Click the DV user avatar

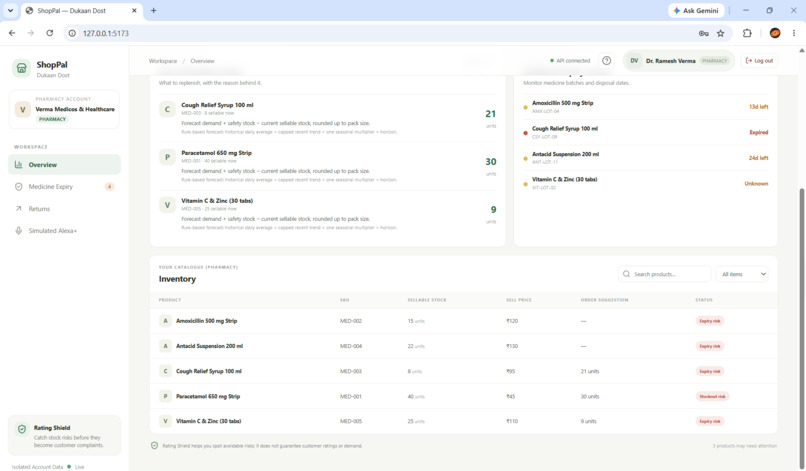[x=634, y=61]
